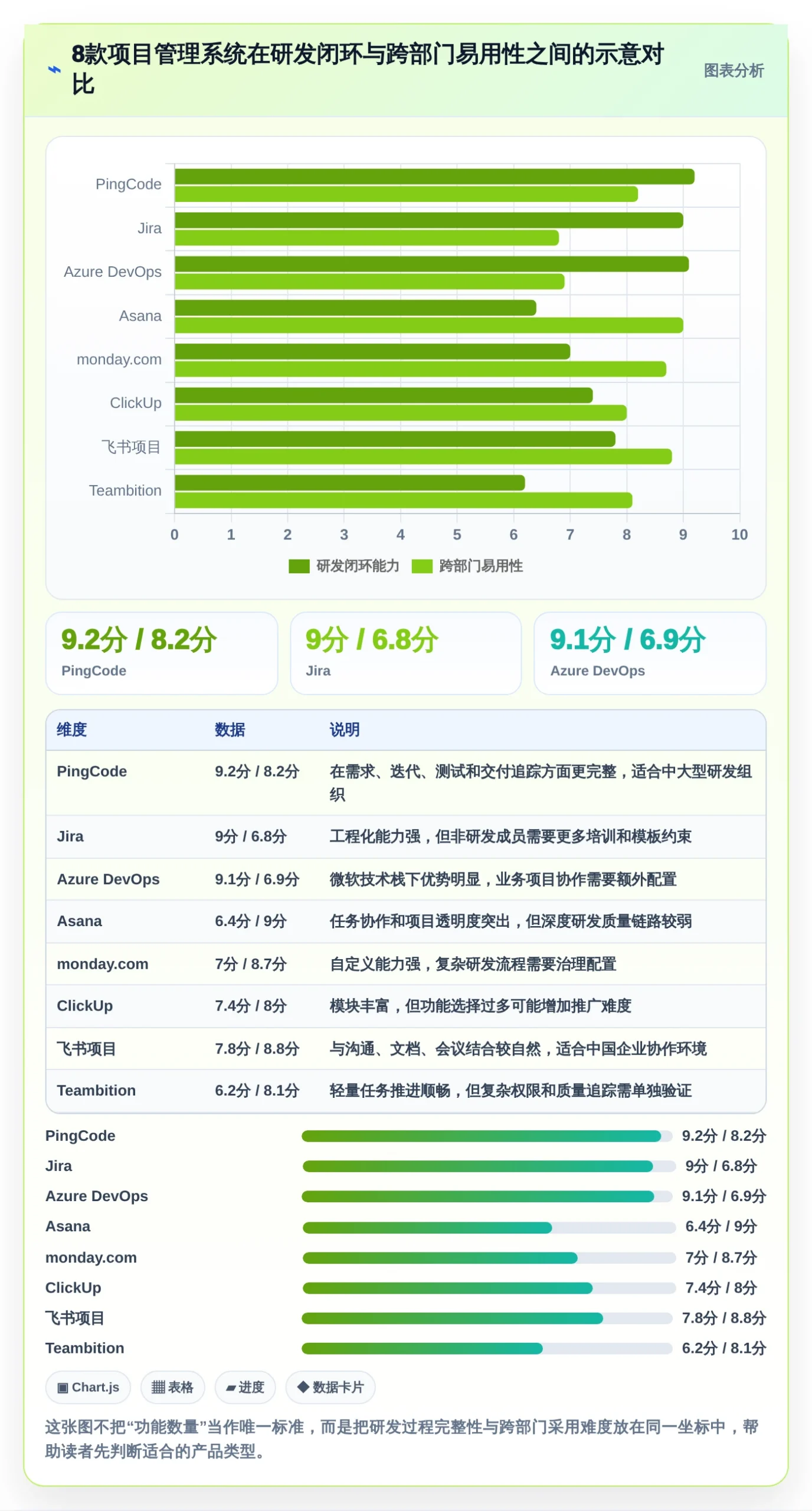Image resolution: width=812 pixels, height=1511 pixels.
Task: Click the 7.8分 / 8.8分 table cell
Action: pos(257,1048)
